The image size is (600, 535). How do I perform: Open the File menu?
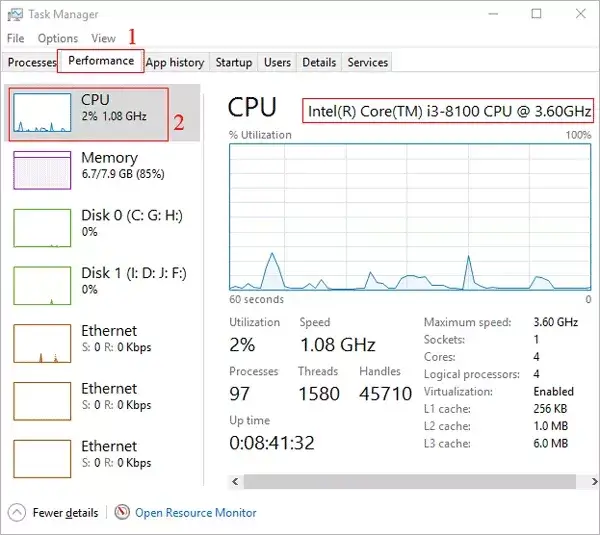(x=16, y=38)
